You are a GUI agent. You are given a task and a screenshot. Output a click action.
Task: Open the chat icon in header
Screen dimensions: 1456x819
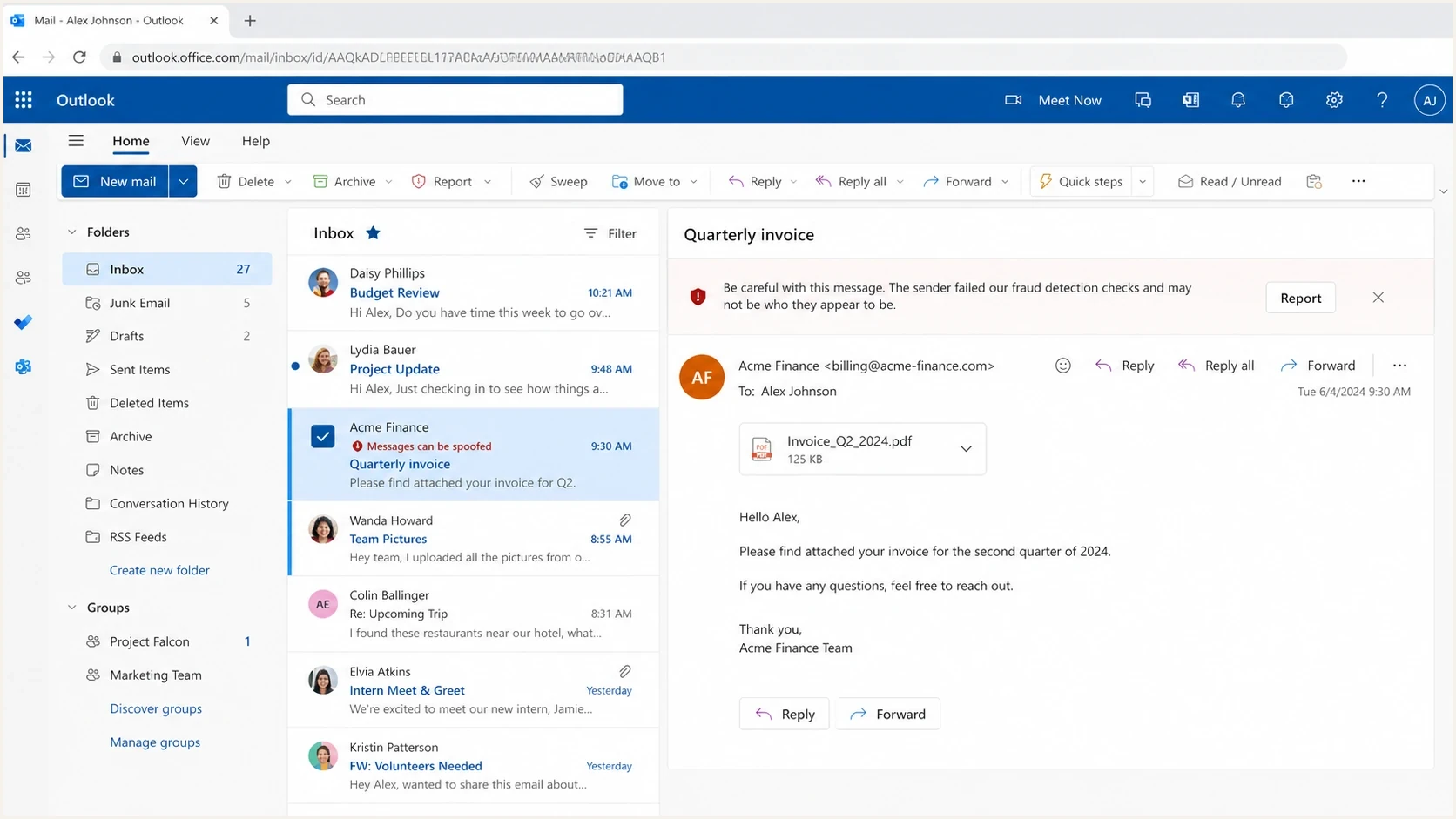(1143, 100)
